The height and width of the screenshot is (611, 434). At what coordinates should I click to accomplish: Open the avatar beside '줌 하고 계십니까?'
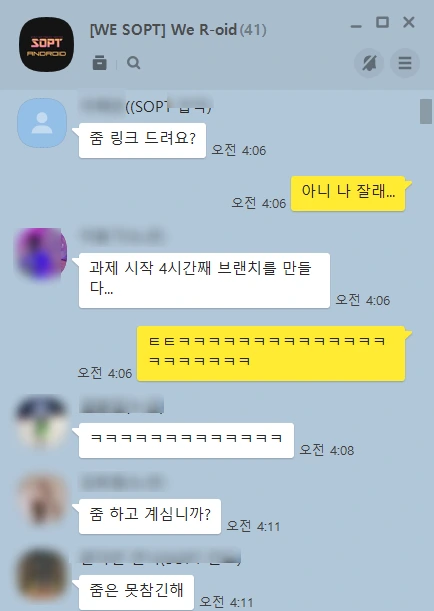(x=42, y=499)
